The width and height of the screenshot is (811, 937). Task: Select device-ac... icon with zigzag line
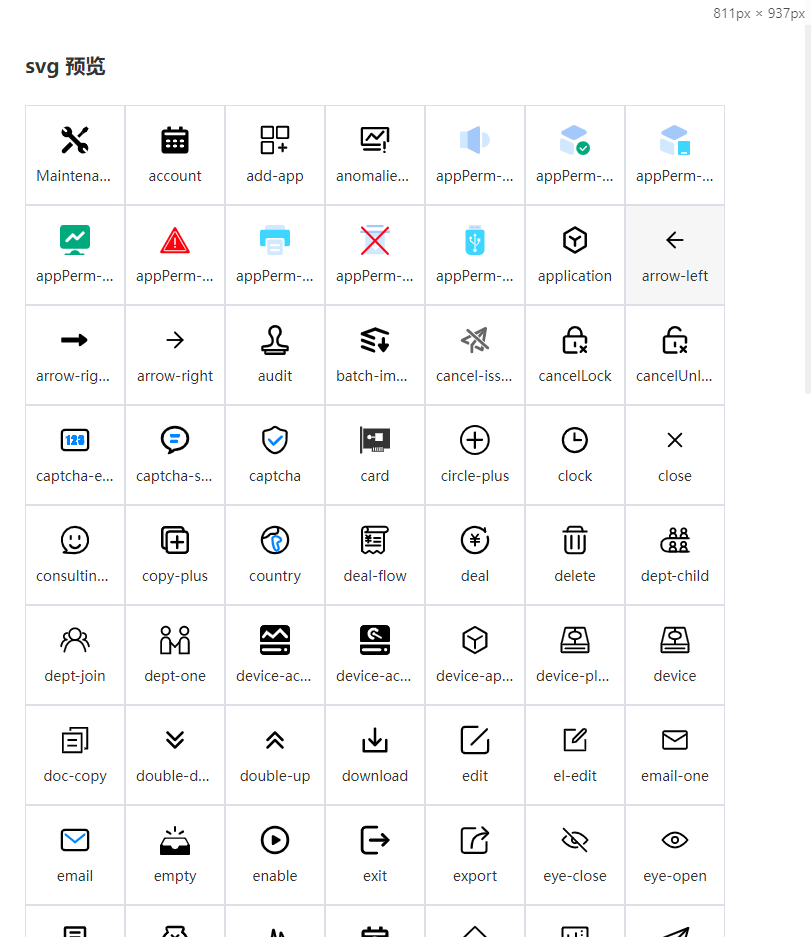(x=275, y=640)
